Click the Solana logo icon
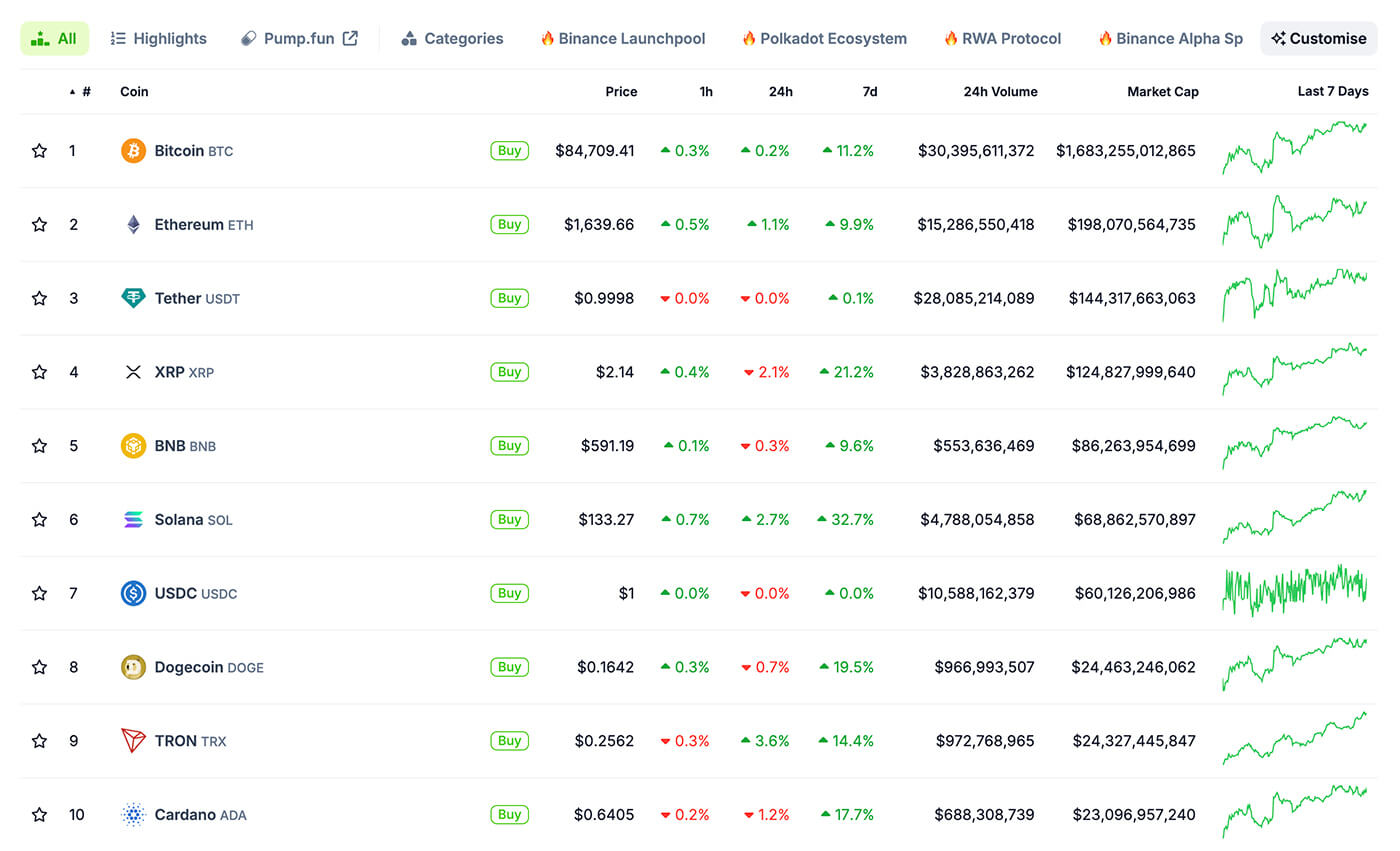1400x851 pixels. point(133,520)
